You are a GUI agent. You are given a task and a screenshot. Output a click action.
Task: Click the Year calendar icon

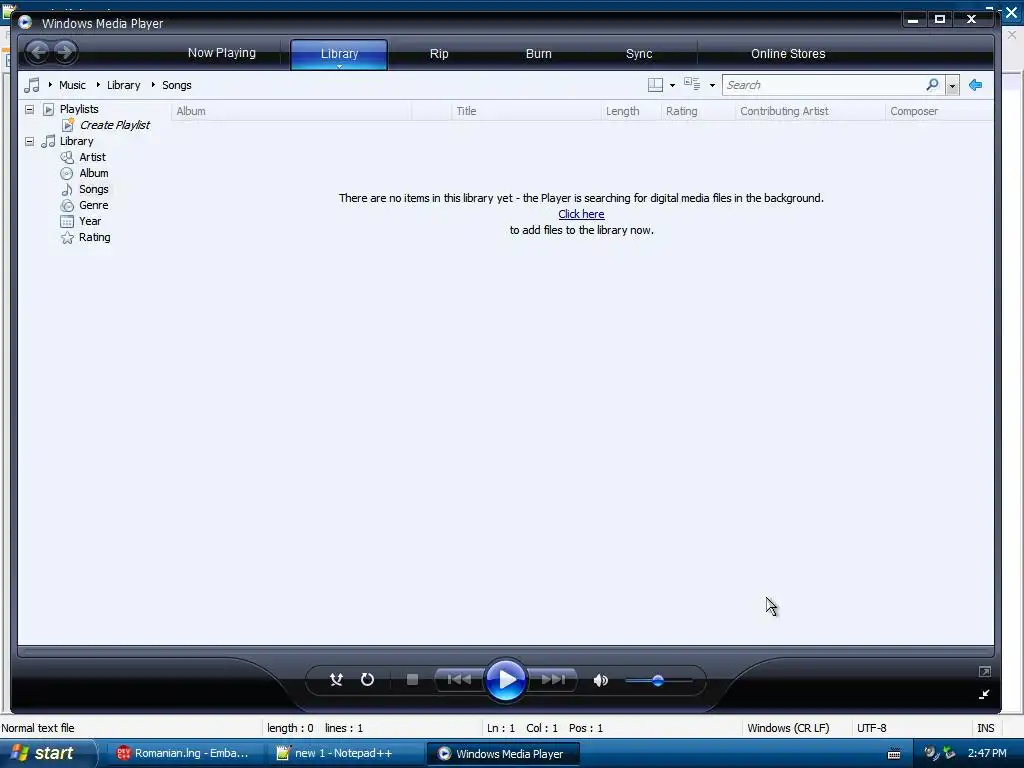point(67,221)
